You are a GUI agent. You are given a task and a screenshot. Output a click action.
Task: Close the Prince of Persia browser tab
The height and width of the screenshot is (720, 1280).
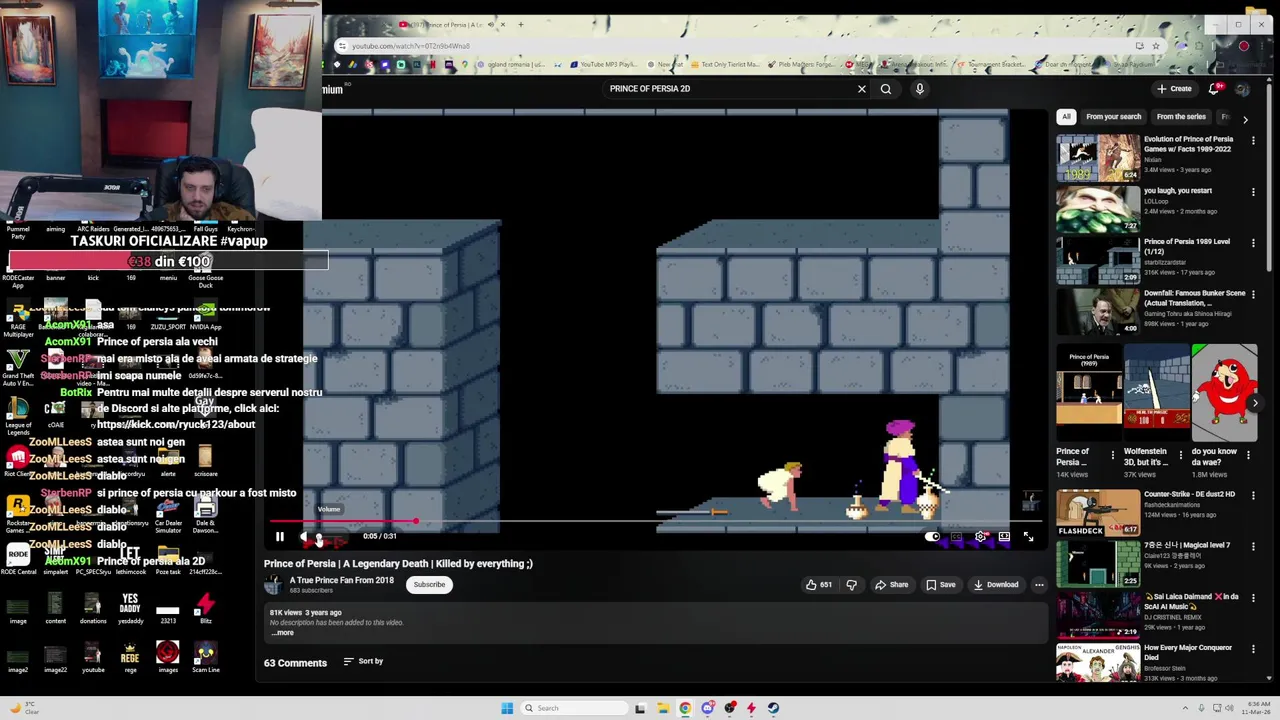[503, 24]
